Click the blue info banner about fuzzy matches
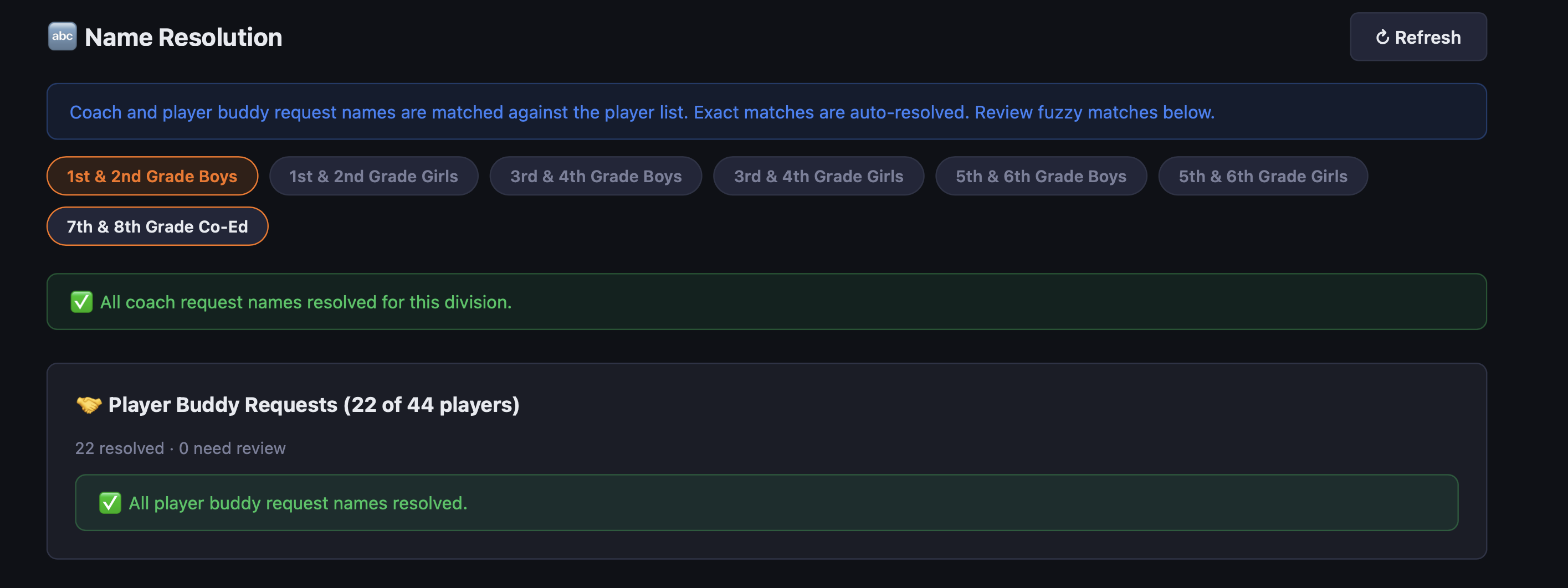The width and height of the screenshot is (1568, 588). tap(642, 112)
